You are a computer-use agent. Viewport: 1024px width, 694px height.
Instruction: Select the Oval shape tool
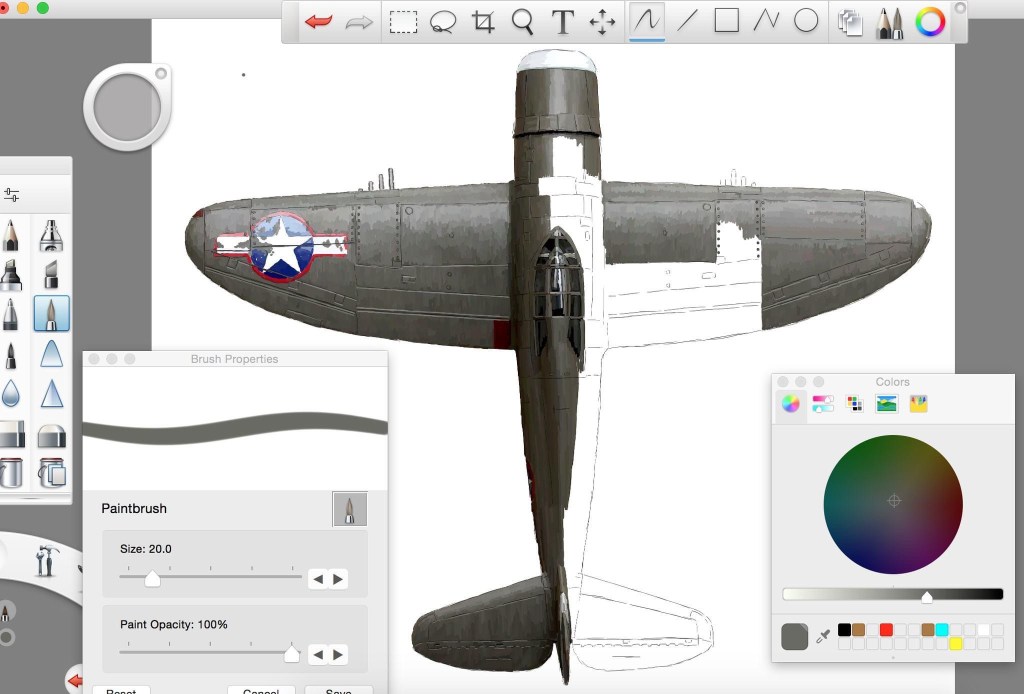[806, 21]
